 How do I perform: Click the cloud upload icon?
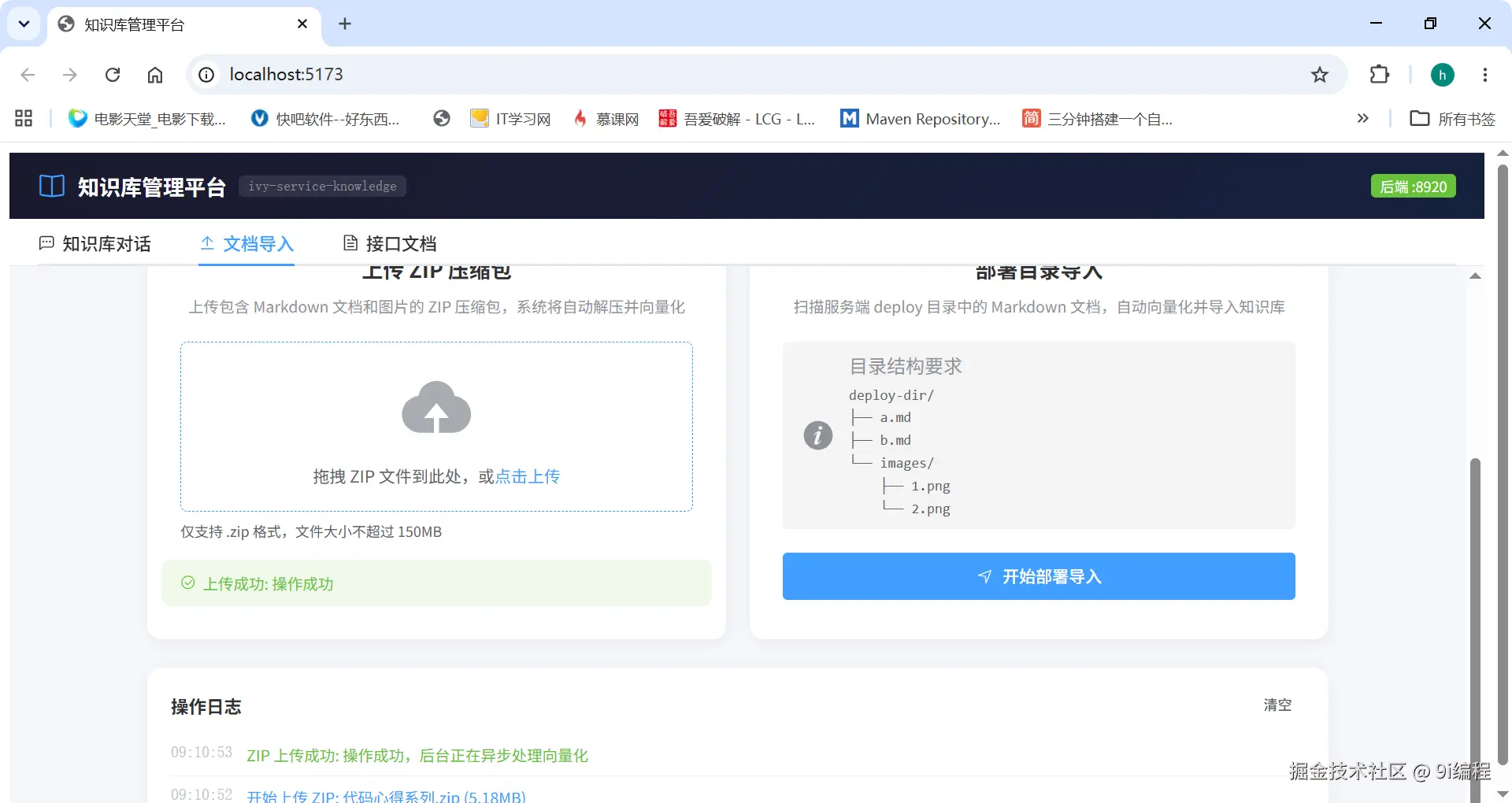(x=436, y=407)
